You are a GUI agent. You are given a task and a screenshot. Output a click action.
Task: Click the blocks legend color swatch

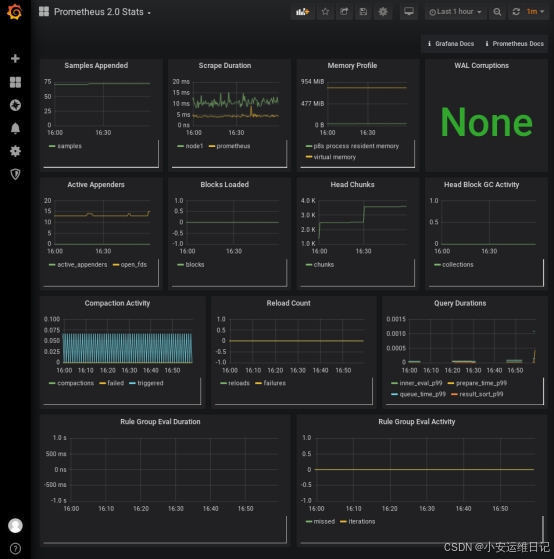click(180, 265)
